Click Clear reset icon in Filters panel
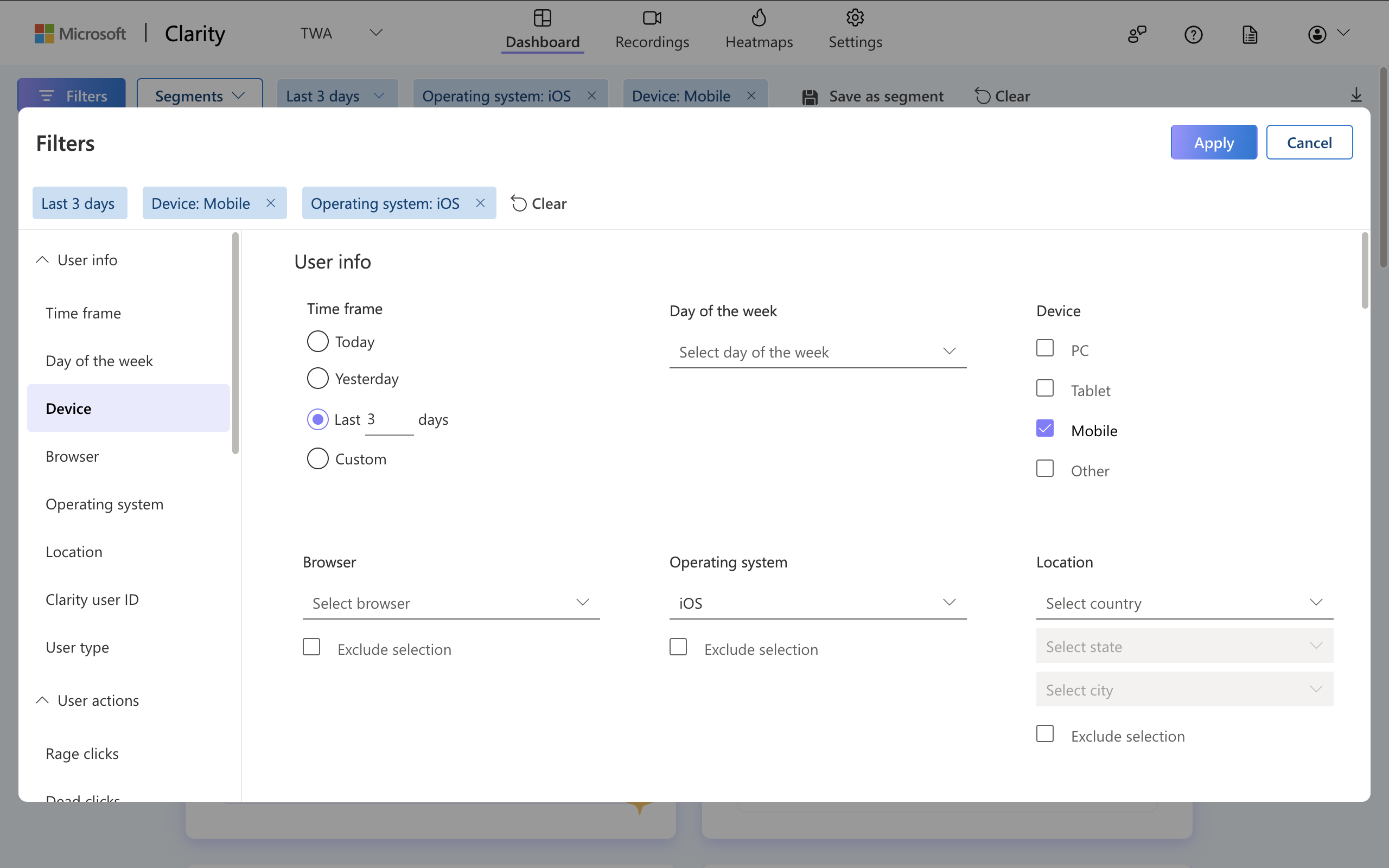The image size is (1389, 868). (x=518, y=203)
